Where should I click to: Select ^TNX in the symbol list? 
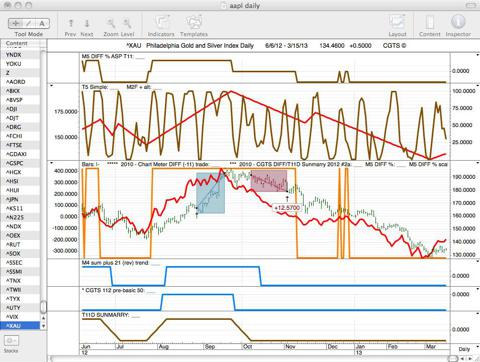coord(20,281)
